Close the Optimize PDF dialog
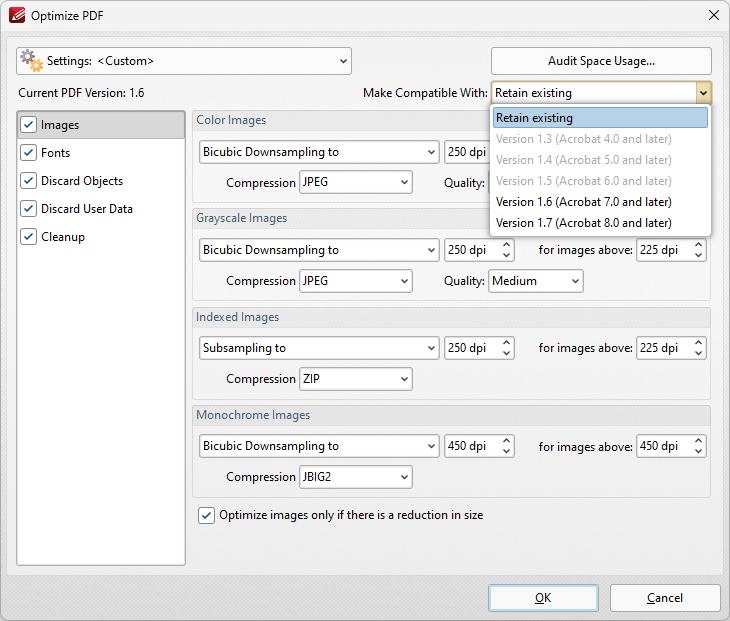Viewport: 730px width, 621px height. [713, 15]
